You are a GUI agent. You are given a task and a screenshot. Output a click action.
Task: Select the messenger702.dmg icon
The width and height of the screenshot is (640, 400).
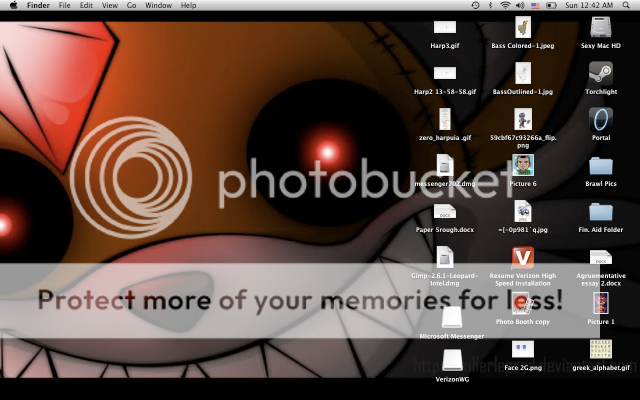coord(445,165)
